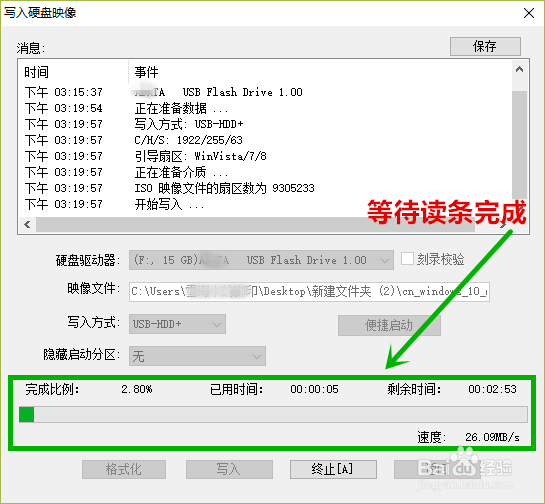This screenshot has width=545, height=504.
Task: Open the 写入方式 USB-HDD+ dropdown
Action: click(x=177, y=324)
